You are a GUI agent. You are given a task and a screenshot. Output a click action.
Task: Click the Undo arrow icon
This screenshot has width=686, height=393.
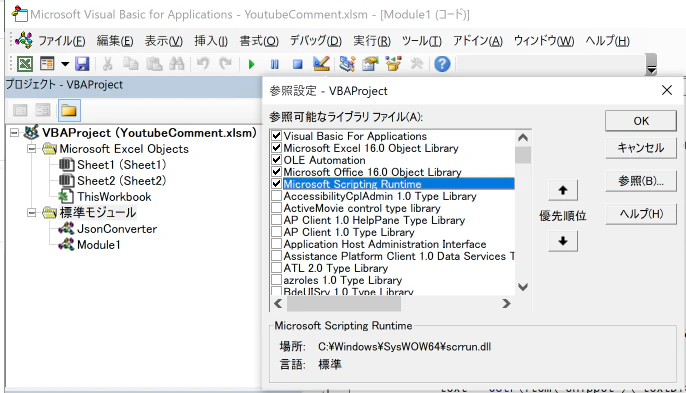203,64
